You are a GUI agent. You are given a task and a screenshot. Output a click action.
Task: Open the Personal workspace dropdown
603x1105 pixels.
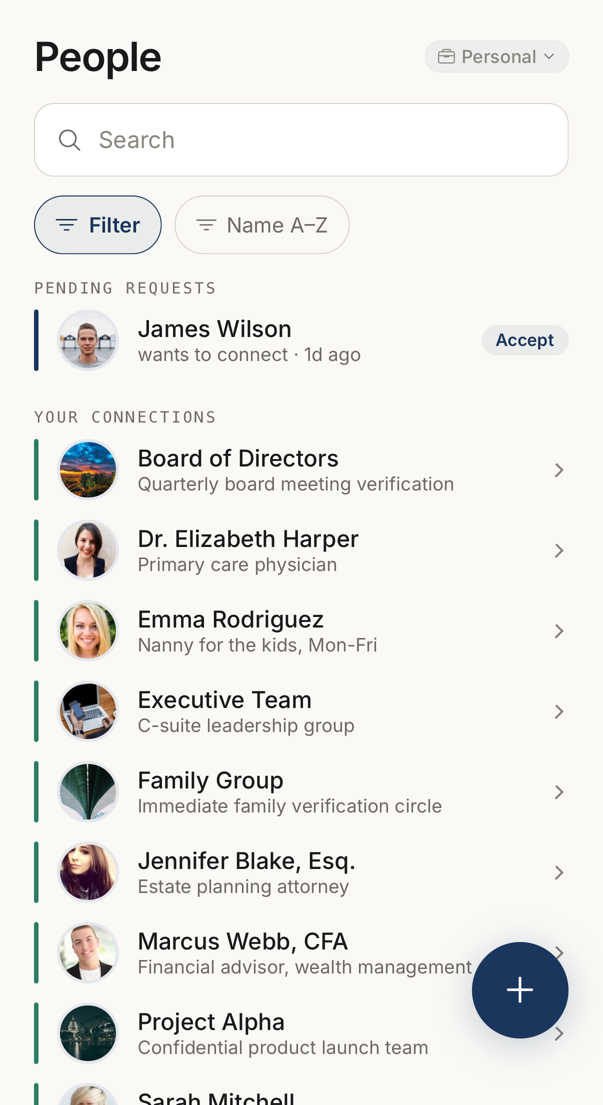pyautogui.click(x=497, y=56)
